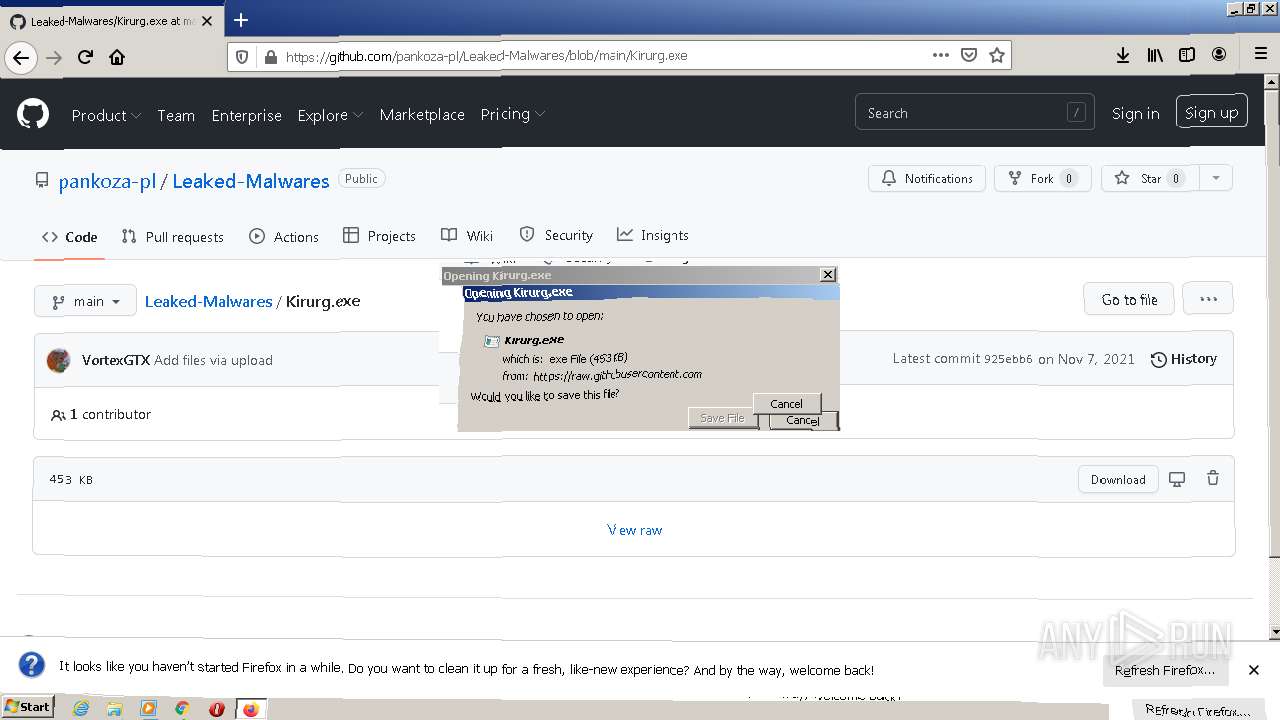Expand the Product dropdown menu
The image size is (1280, 720).
tap(106, 115)
